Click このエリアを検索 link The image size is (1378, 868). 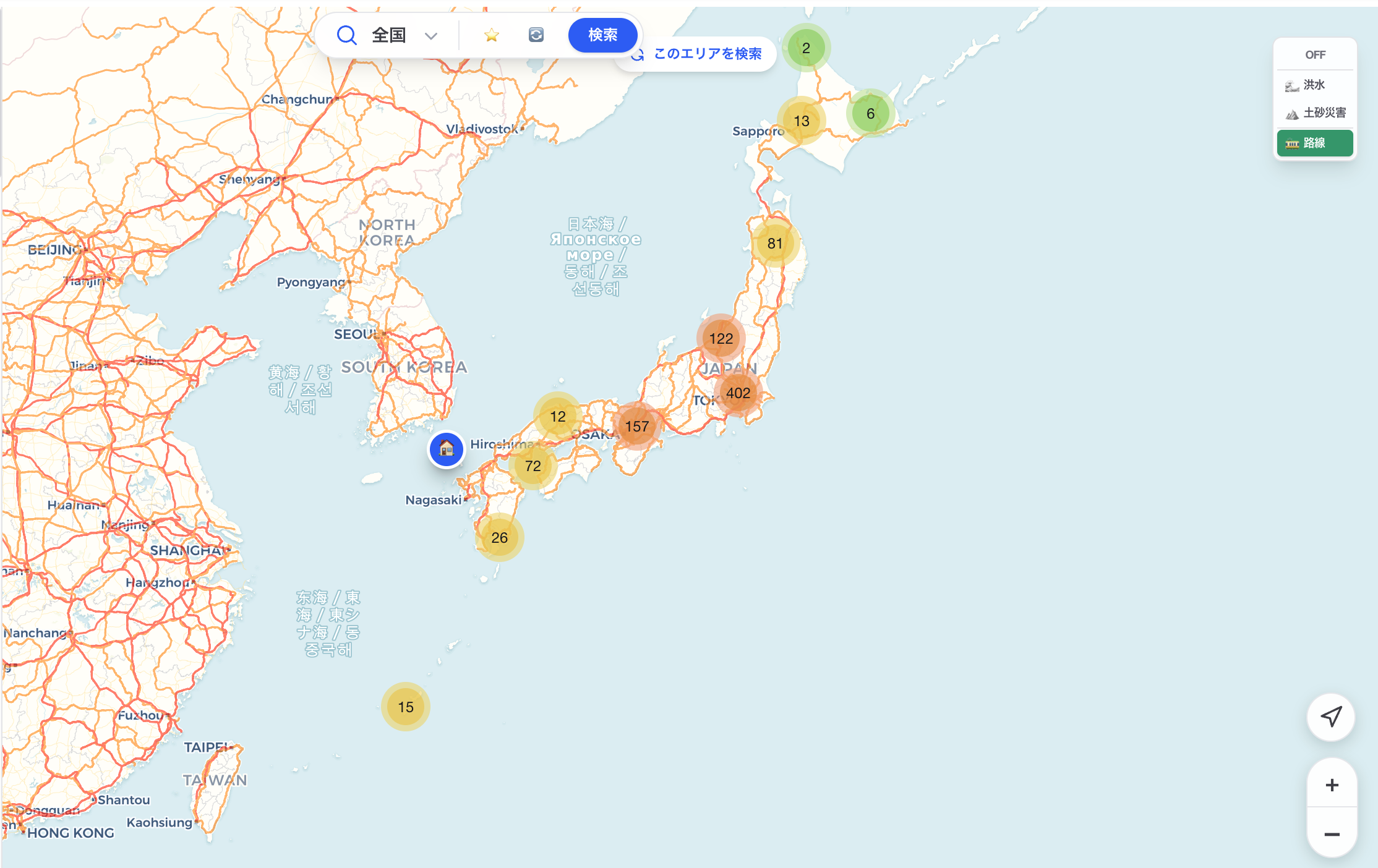click(707, 54)
